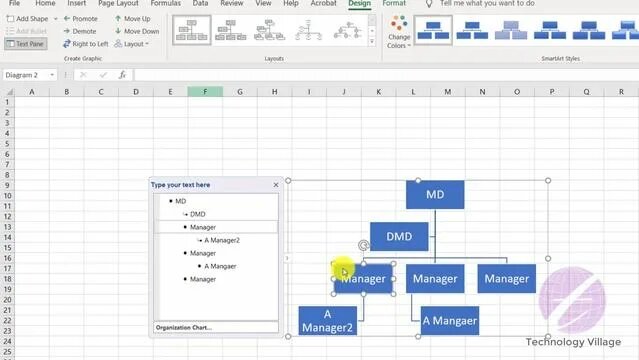Open the Add Shape dropdown arrow
Screen dimensions: 639x360
coord(55,19)
